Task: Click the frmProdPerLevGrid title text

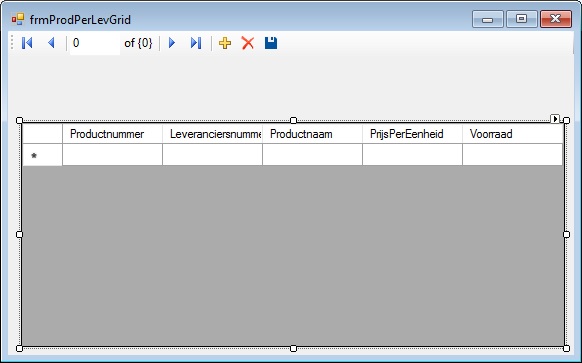Action: pyautogui.click(x=80, y=20)
